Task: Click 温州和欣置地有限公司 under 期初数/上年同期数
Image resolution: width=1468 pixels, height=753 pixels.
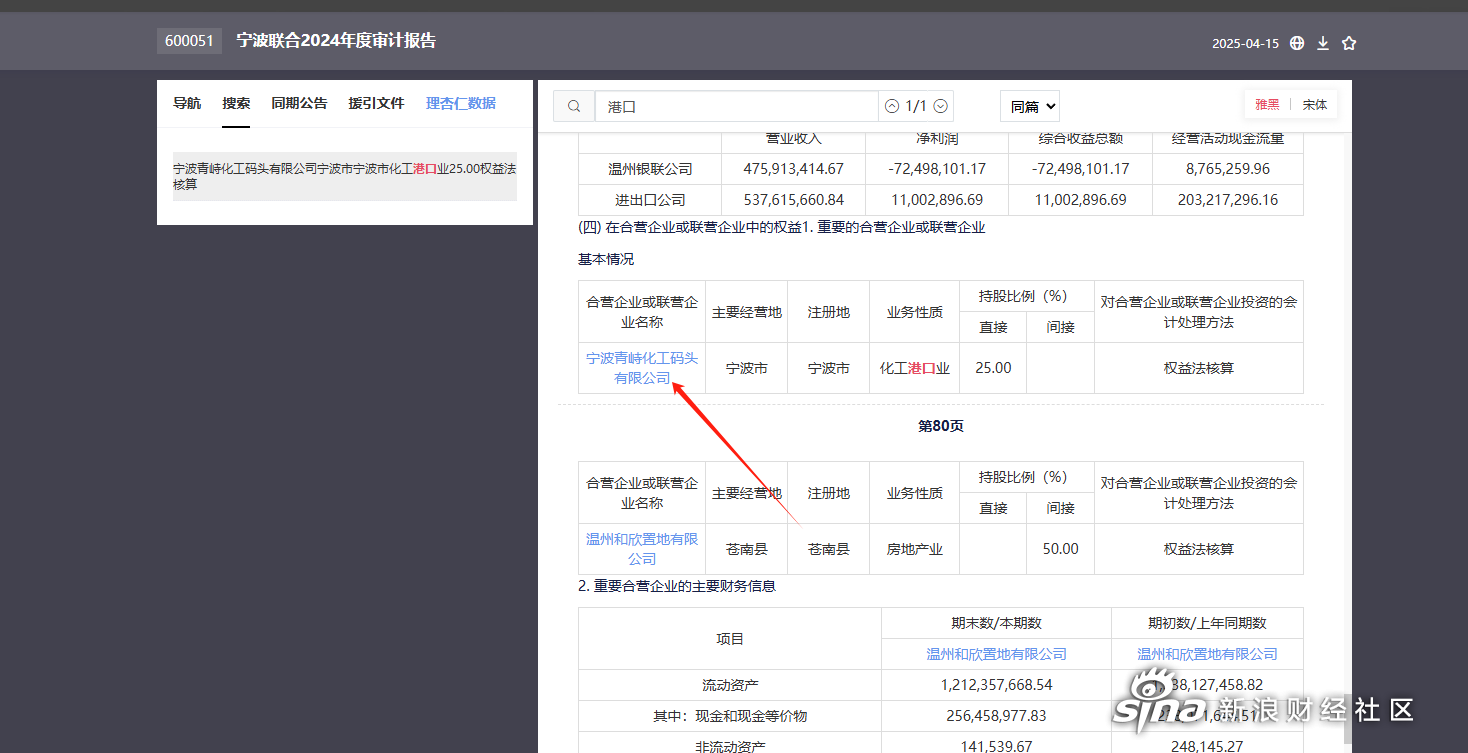Action: point(1207,654)
